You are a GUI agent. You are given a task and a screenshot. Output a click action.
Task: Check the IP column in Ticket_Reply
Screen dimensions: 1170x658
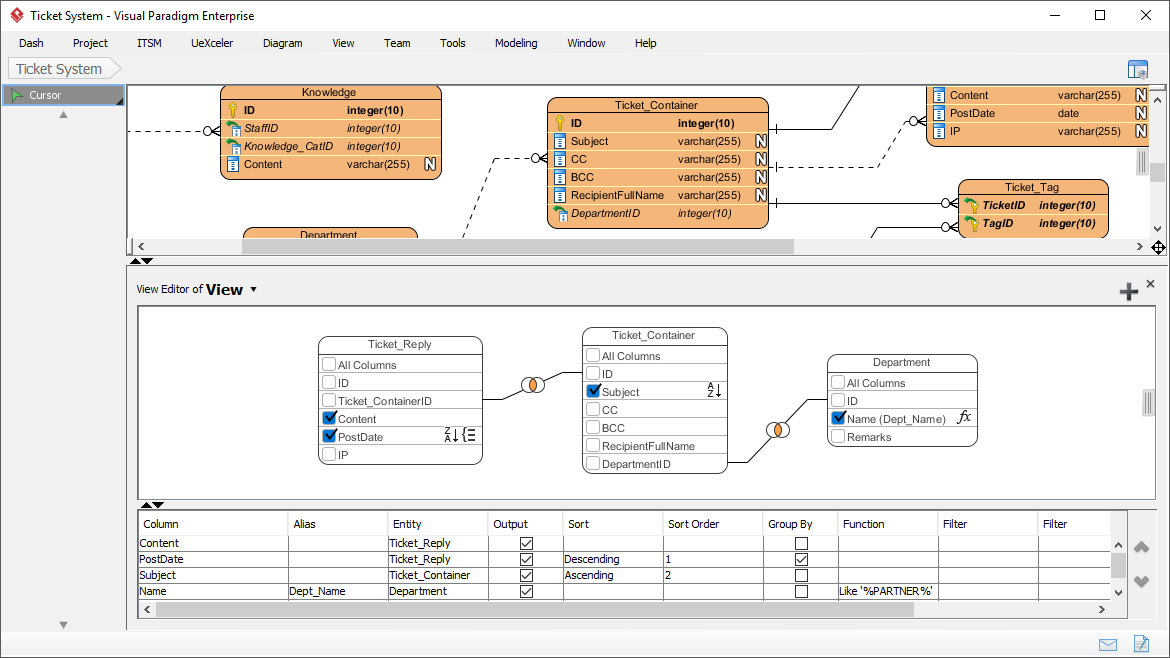329,455
